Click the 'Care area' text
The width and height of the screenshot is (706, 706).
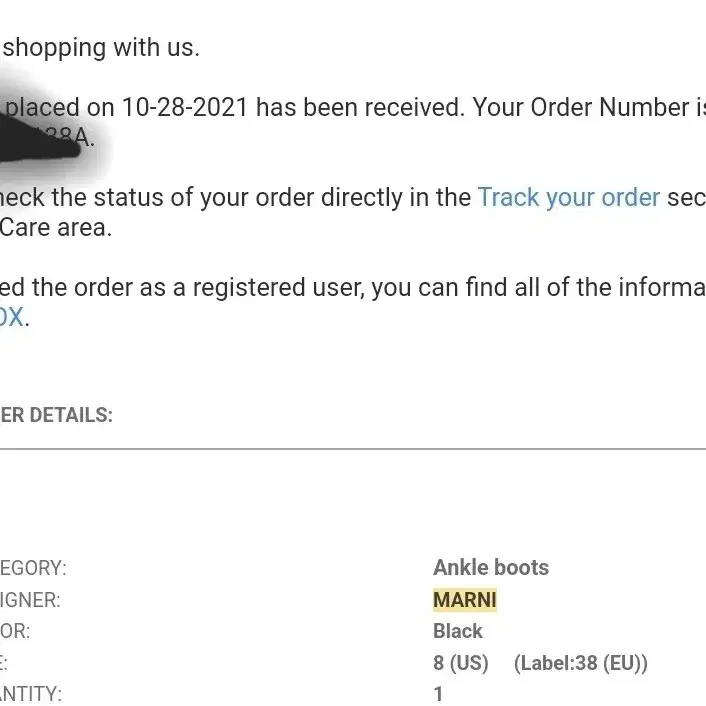(55, 227)
